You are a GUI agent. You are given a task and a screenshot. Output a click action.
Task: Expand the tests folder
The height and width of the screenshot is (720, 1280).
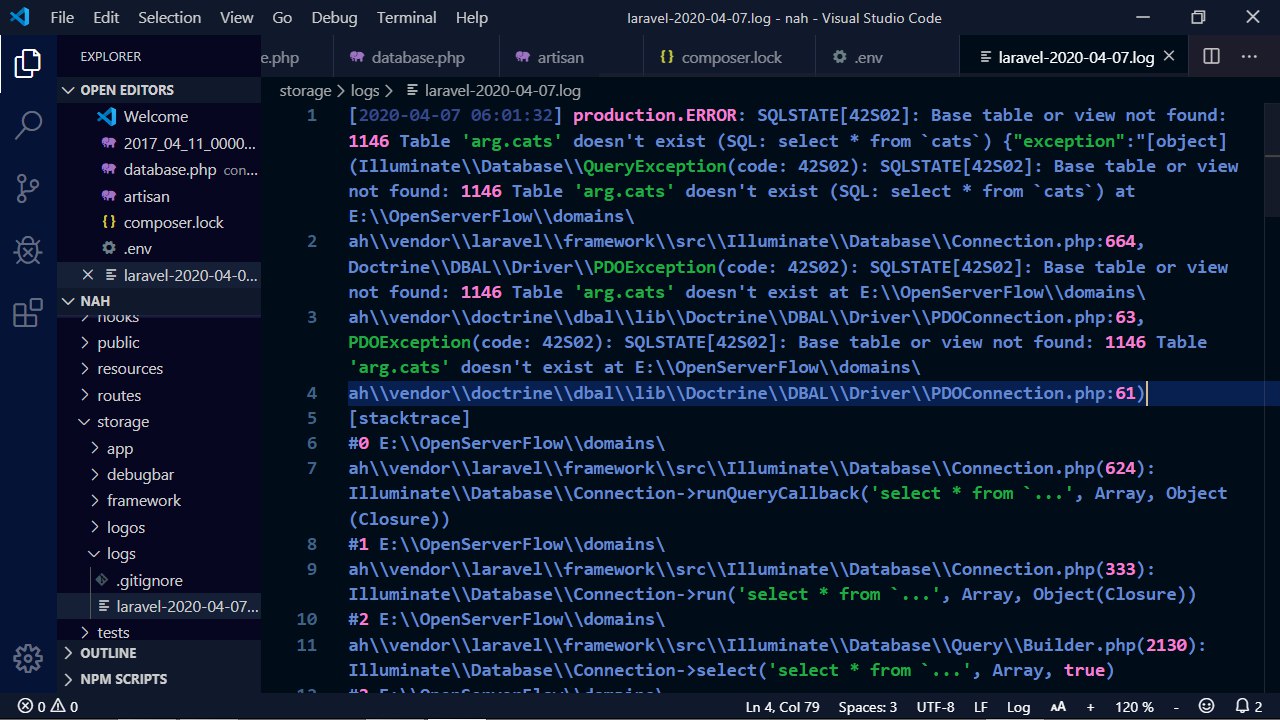[x=160, y=632]
